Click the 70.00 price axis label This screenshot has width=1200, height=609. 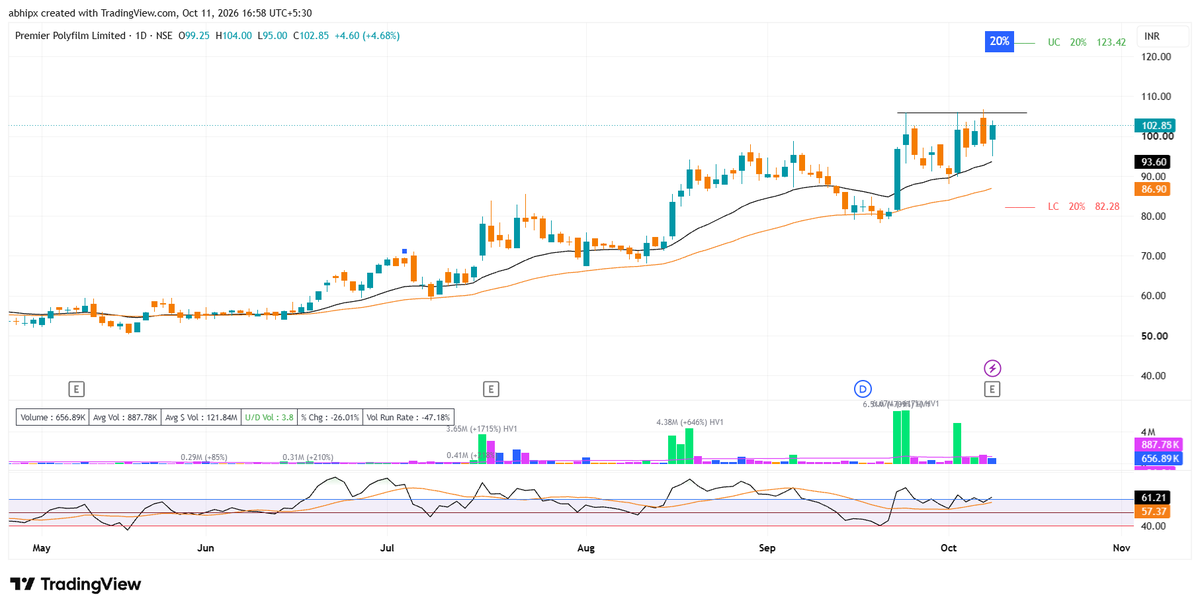pos(1153,256)
